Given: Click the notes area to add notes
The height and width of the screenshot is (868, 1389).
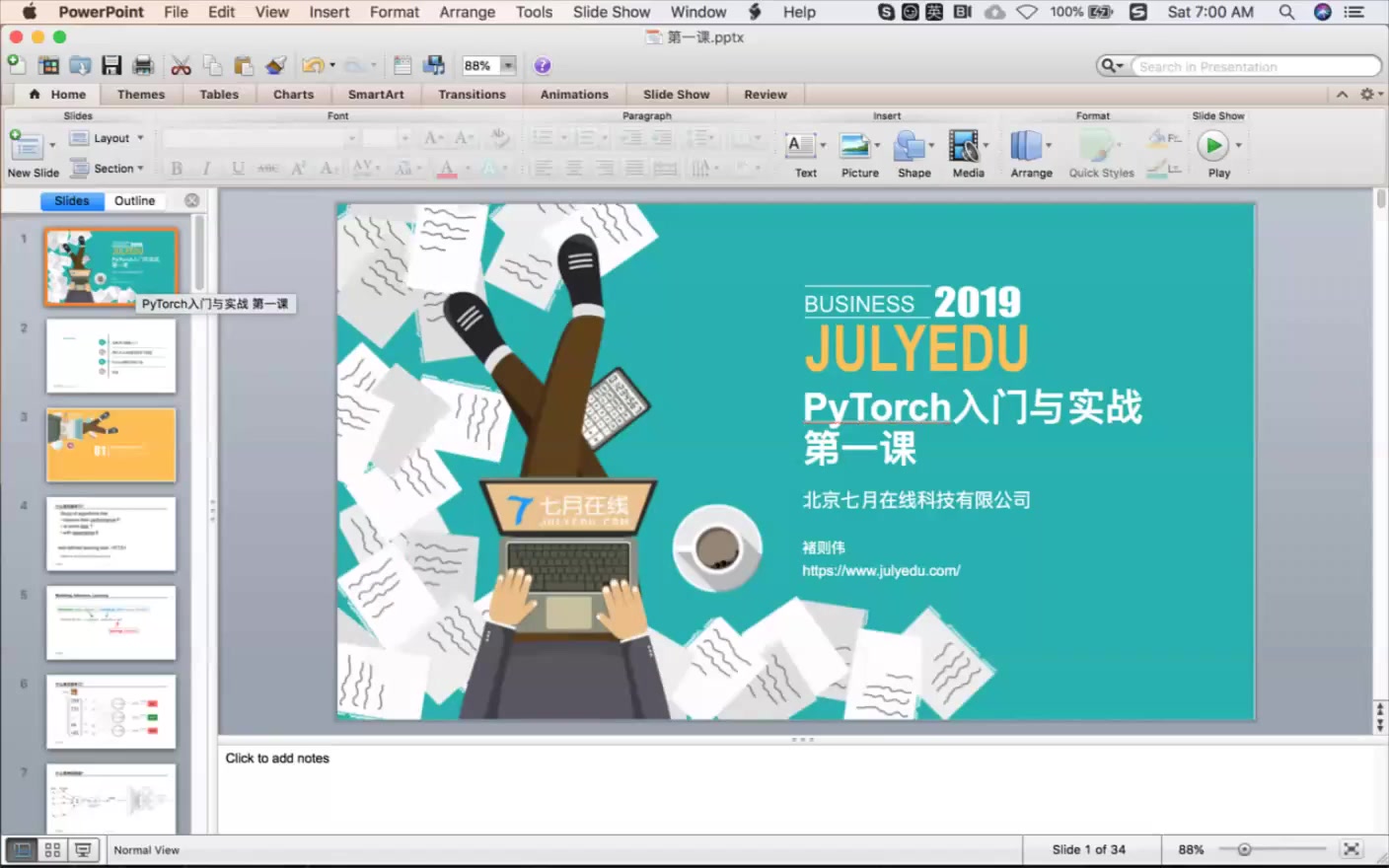Looking at the screenshot, I should coord(794,789).
